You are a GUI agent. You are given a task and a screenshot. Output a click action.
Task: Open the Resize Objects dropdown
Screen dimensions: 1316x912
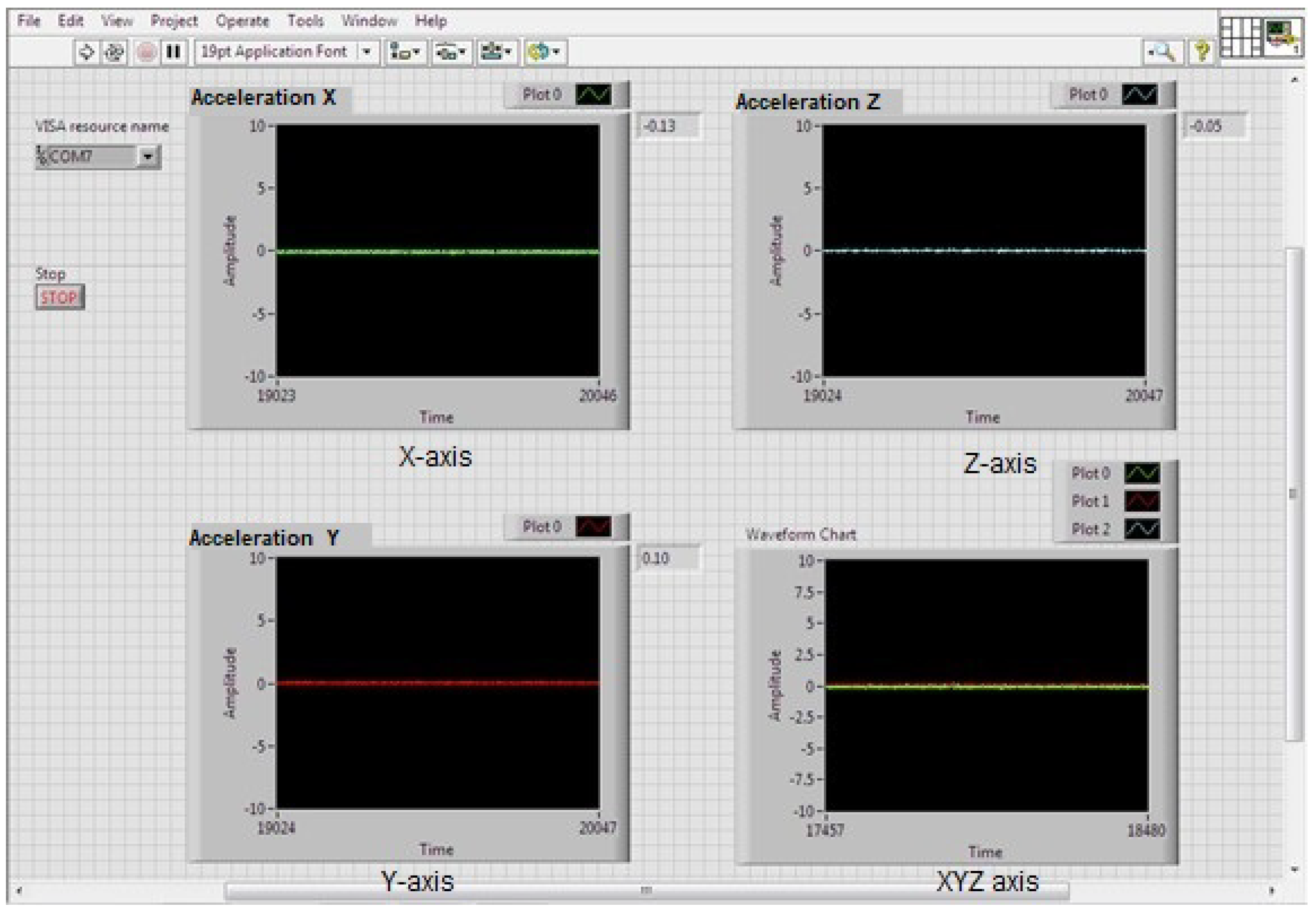pos(496,53)
